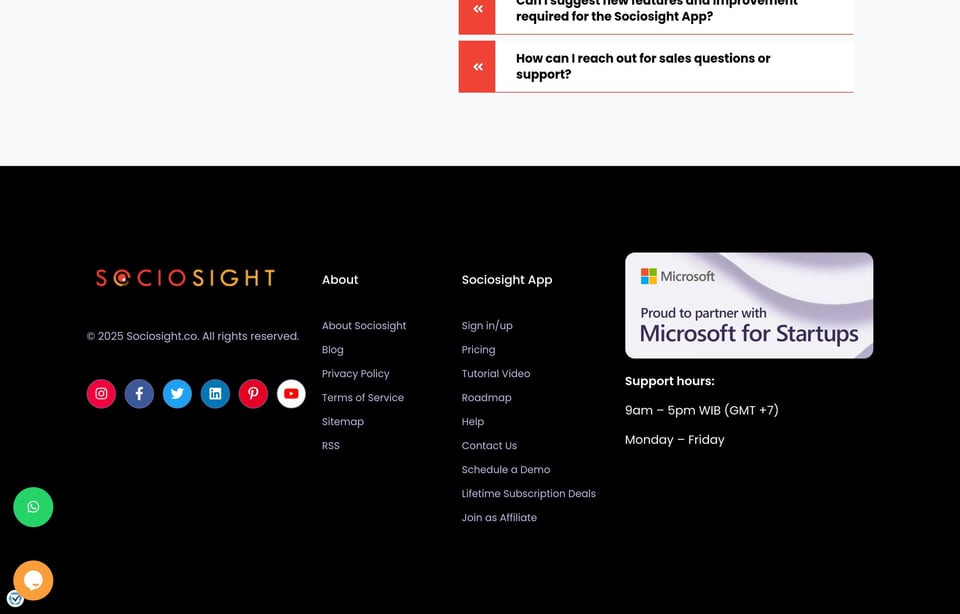Image resolution: width=960 pixels, height=614 pixels.
Task: Open the Facebook social icon
Action: [x=139, y=394]
